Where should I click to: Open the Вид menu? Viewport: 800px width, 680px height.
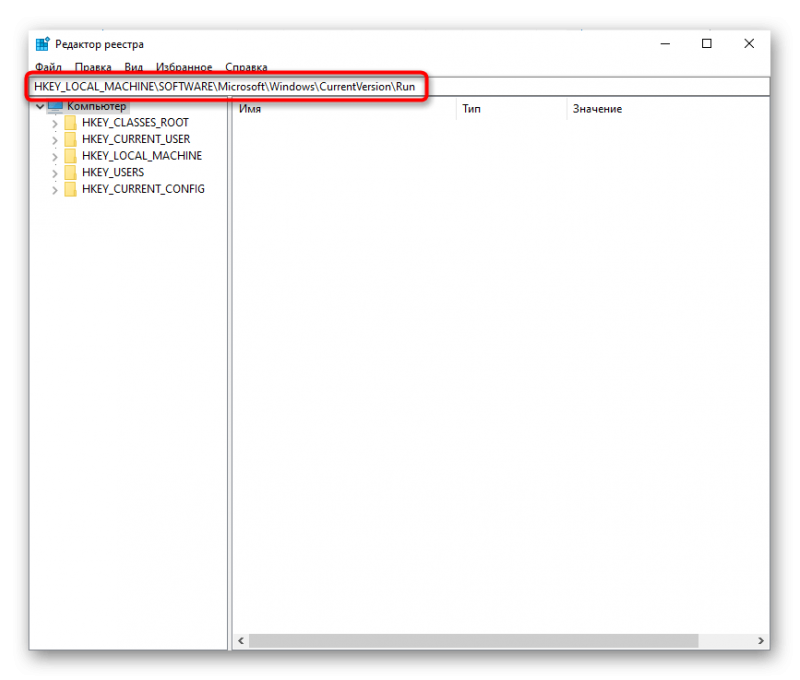(134, 67)
